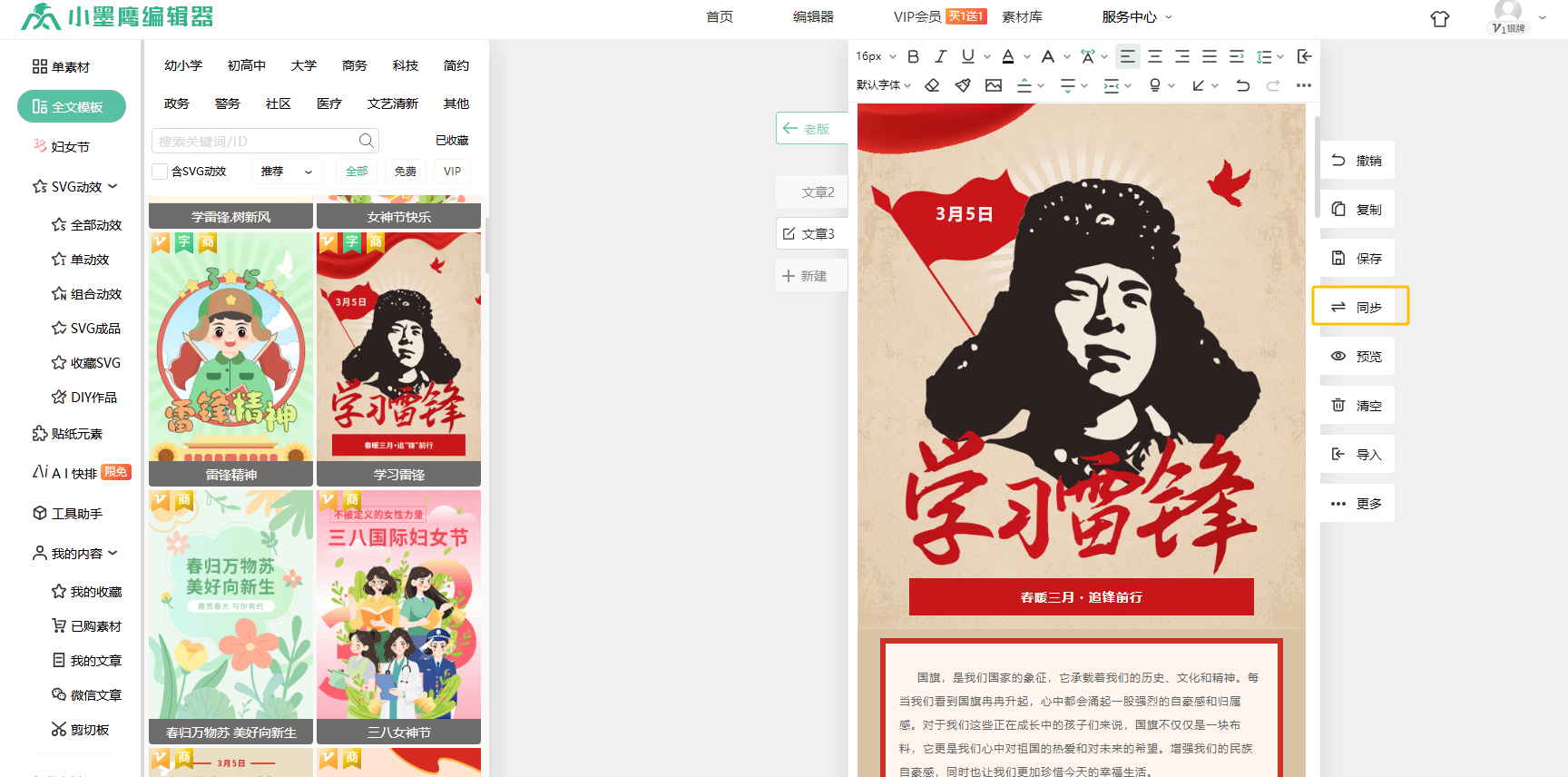Filter templates by 免费
Image resolution: width=1568 pixels, height=777 pixels.
(x=405, y=172)
